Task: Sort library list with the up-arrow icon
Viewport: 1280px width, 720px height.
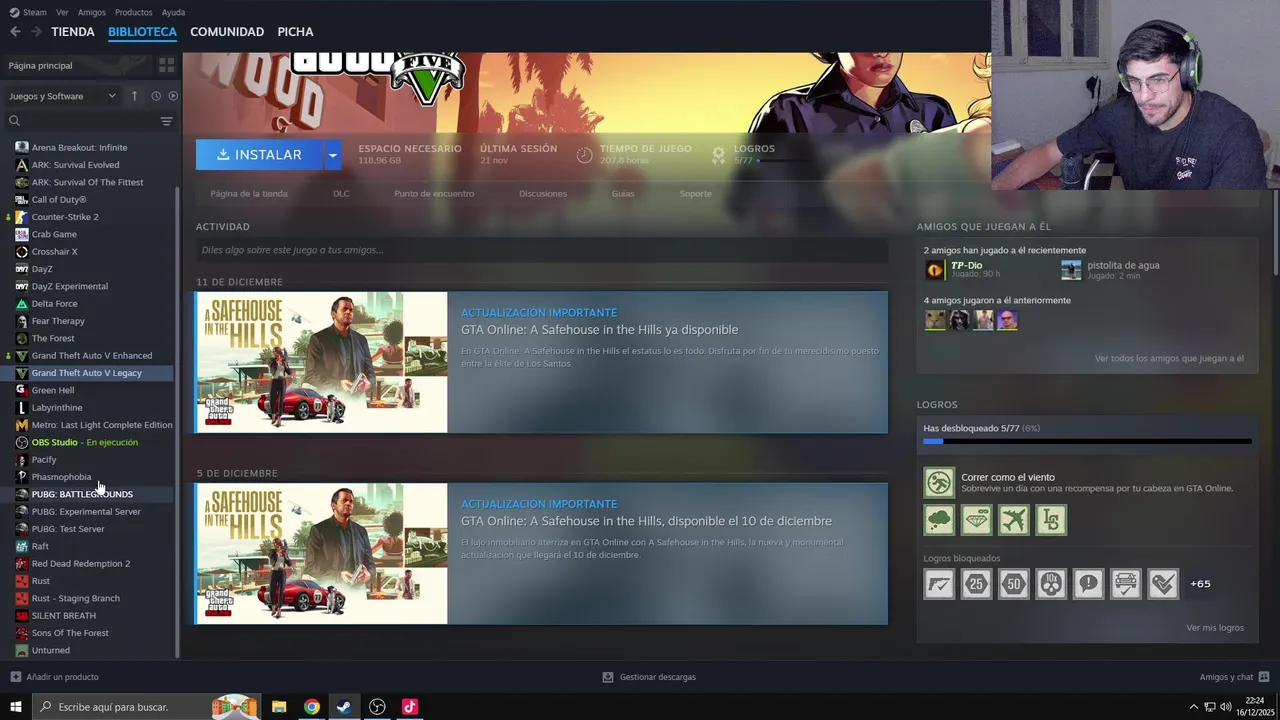Action: pos(134,96)
